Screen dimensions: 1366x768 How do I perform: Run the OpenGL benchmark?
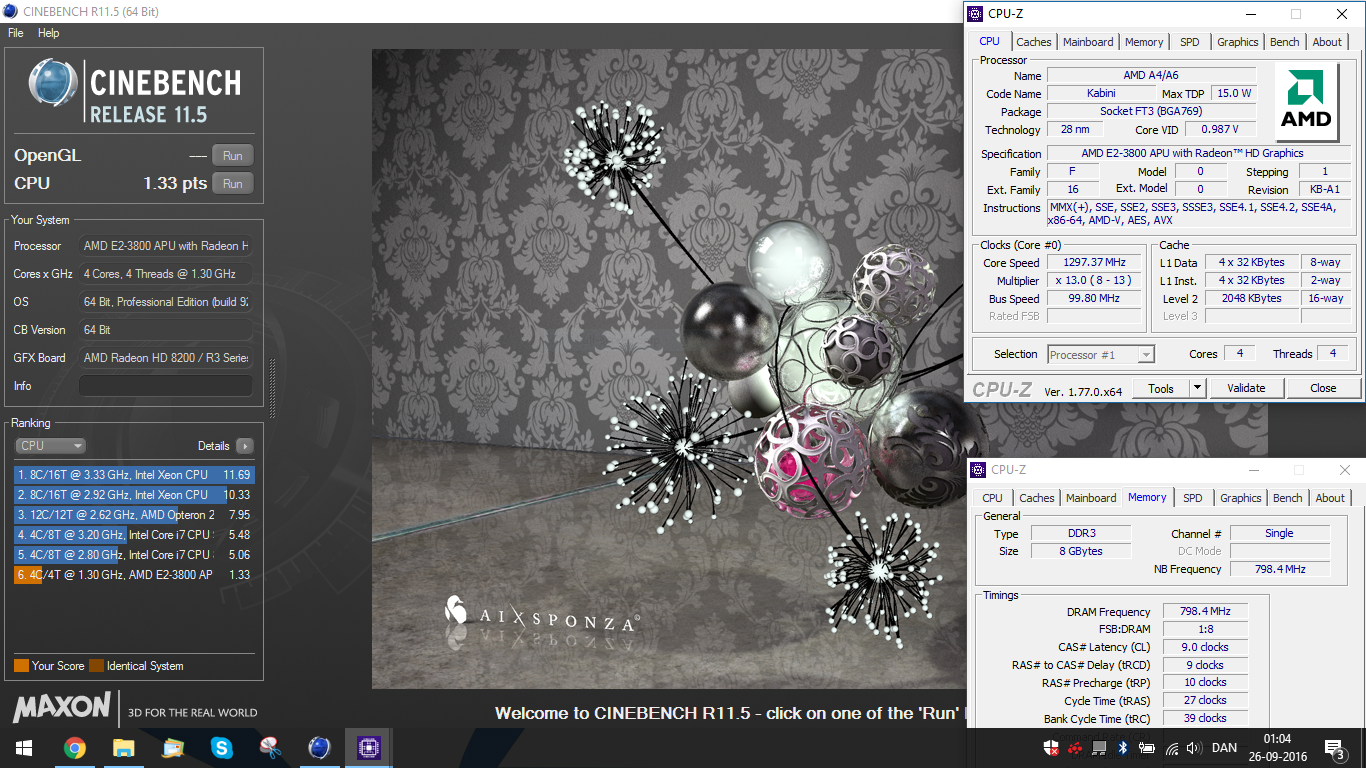tap(233, 156)
